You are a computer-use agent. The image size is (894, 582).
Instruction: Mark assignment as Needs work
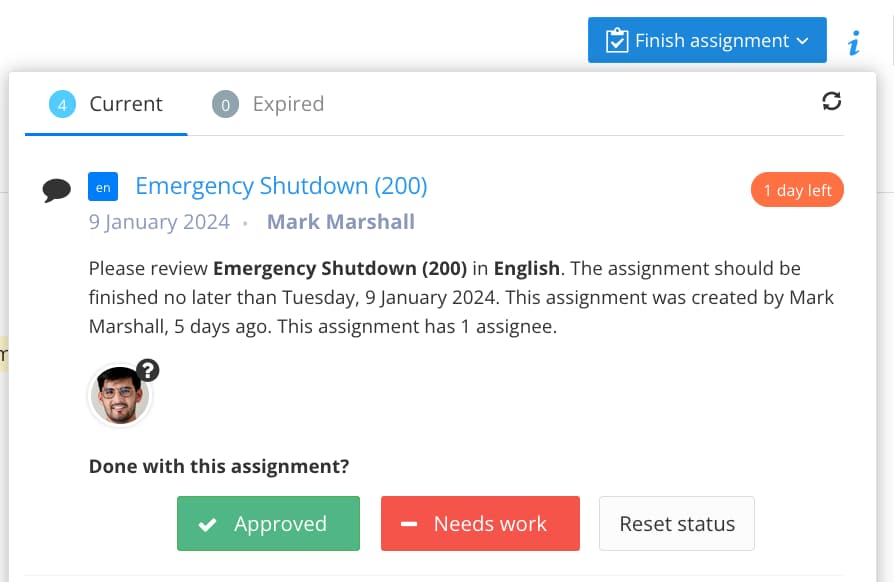point(480,523)
